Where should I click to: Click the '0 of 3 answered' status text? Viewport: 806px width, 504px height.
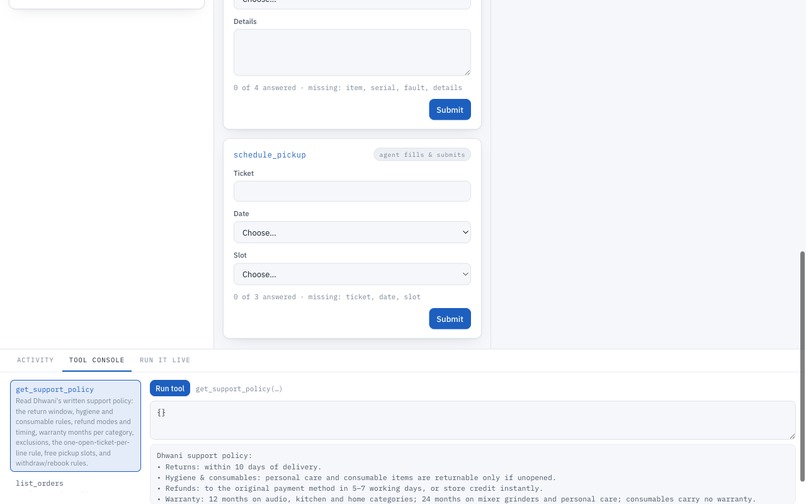[326, 297]
